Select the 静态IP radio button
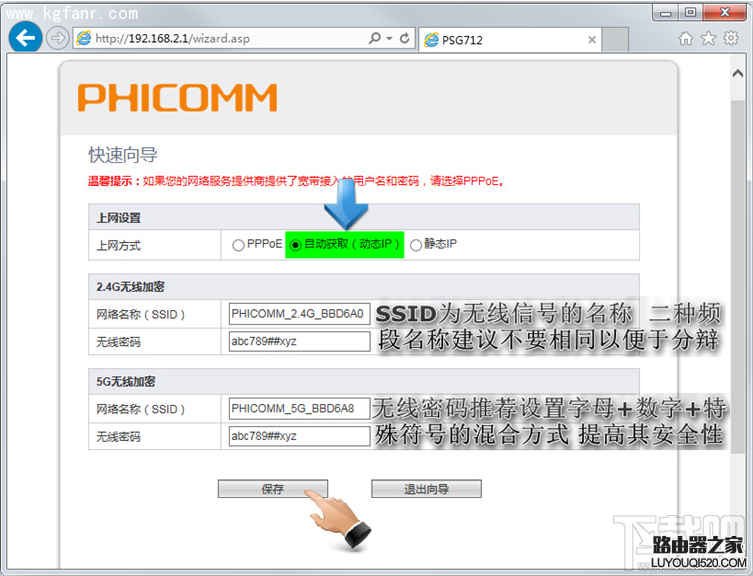The image size is (753, 576). tap(416, 245)
